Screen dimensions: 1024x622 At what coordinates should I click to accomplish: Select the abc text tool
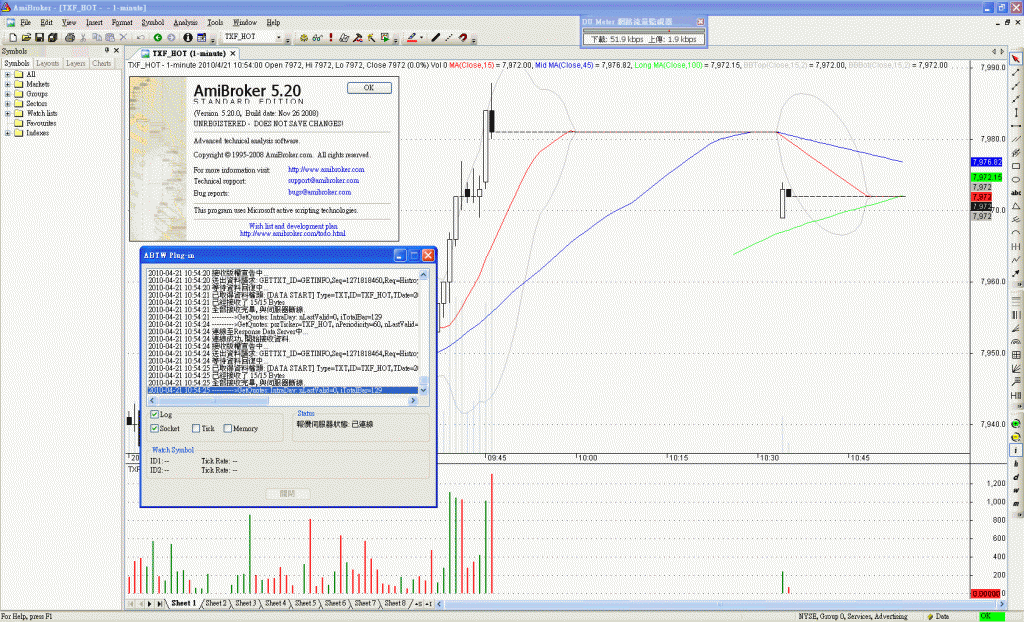pyautogui.click(x=1016, y=193)
